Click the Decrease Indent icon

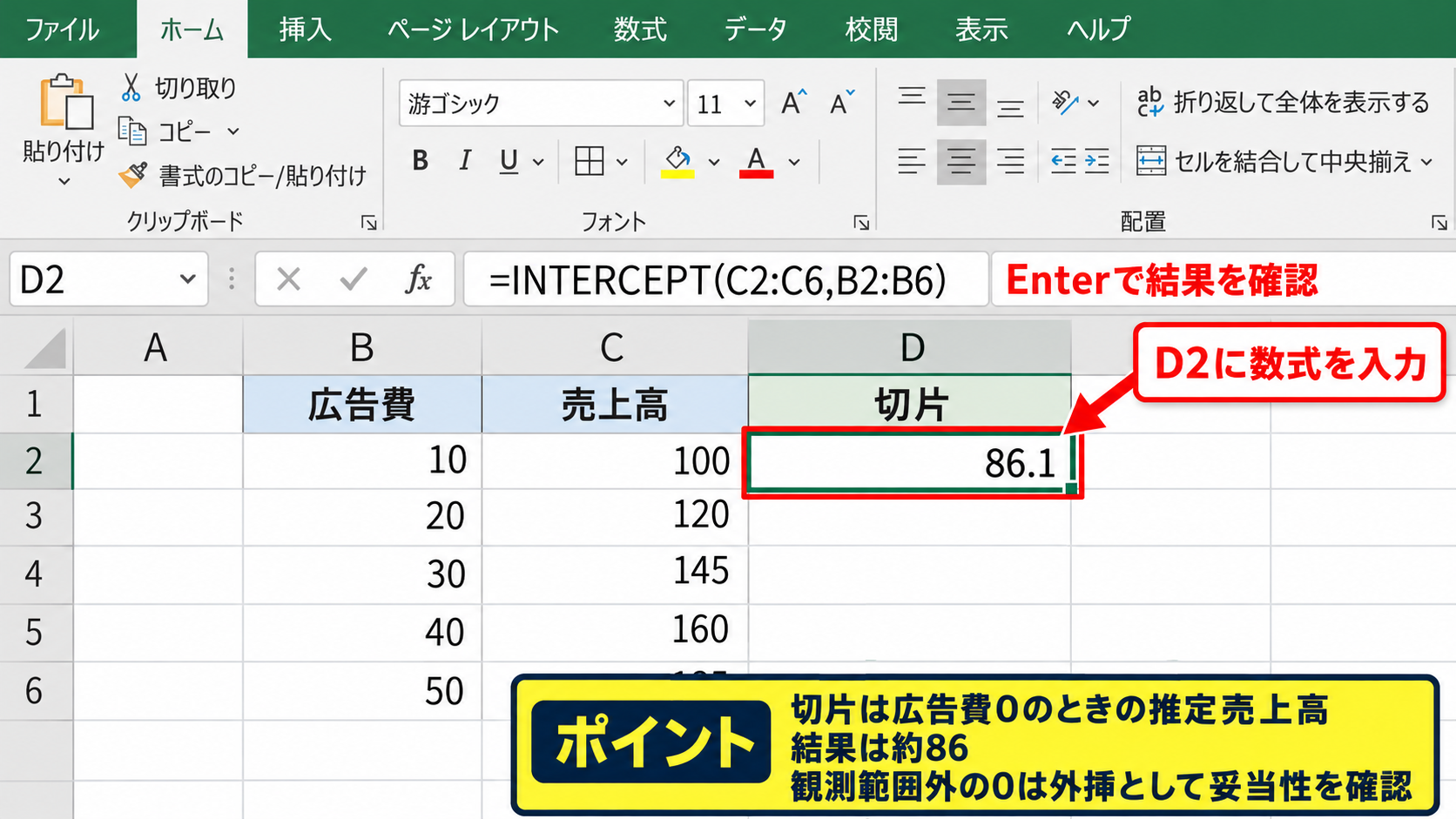tap(1063, 162)
